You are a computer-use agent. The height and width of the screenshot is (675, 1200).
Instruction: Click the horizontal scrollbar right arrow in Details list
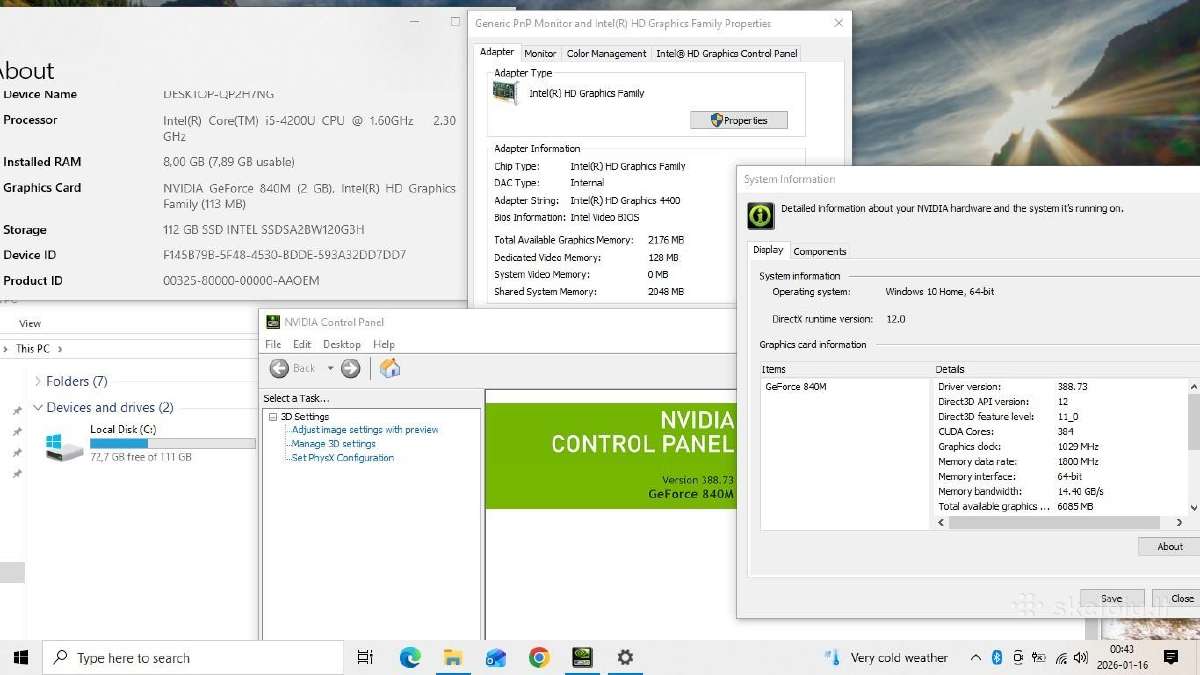pyautogui.click(x=1178, y=522)
